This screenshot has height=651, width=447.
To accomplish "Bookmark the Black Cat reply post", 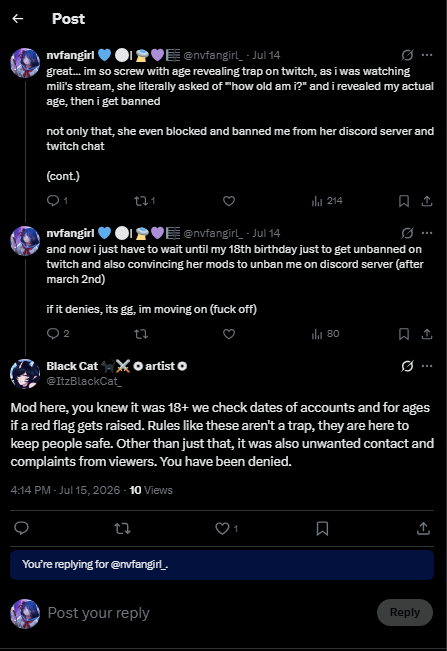I will pos(322,528).
